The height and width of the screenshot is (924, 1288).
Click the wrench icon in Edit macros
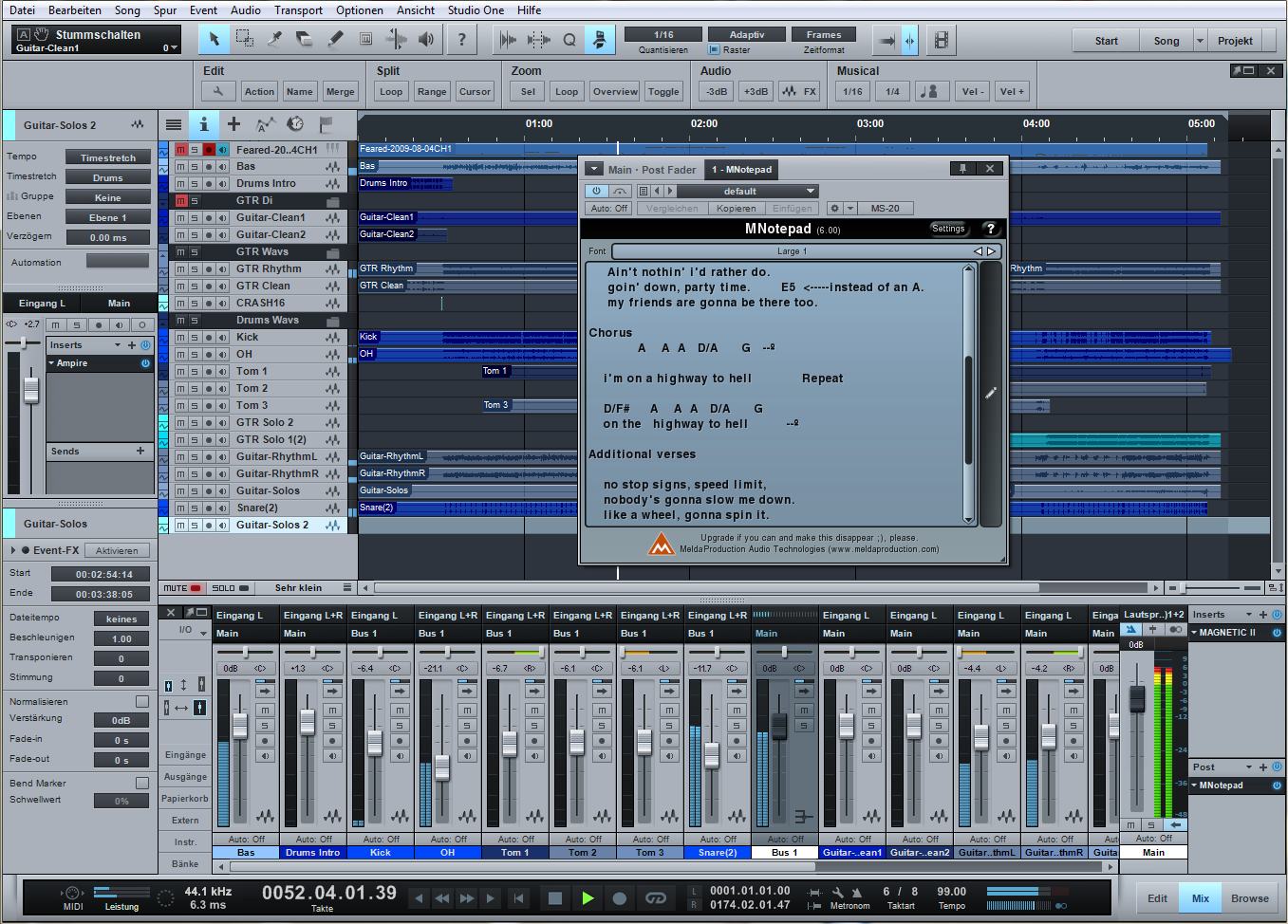pyautogui.click(x=218, y=91)
